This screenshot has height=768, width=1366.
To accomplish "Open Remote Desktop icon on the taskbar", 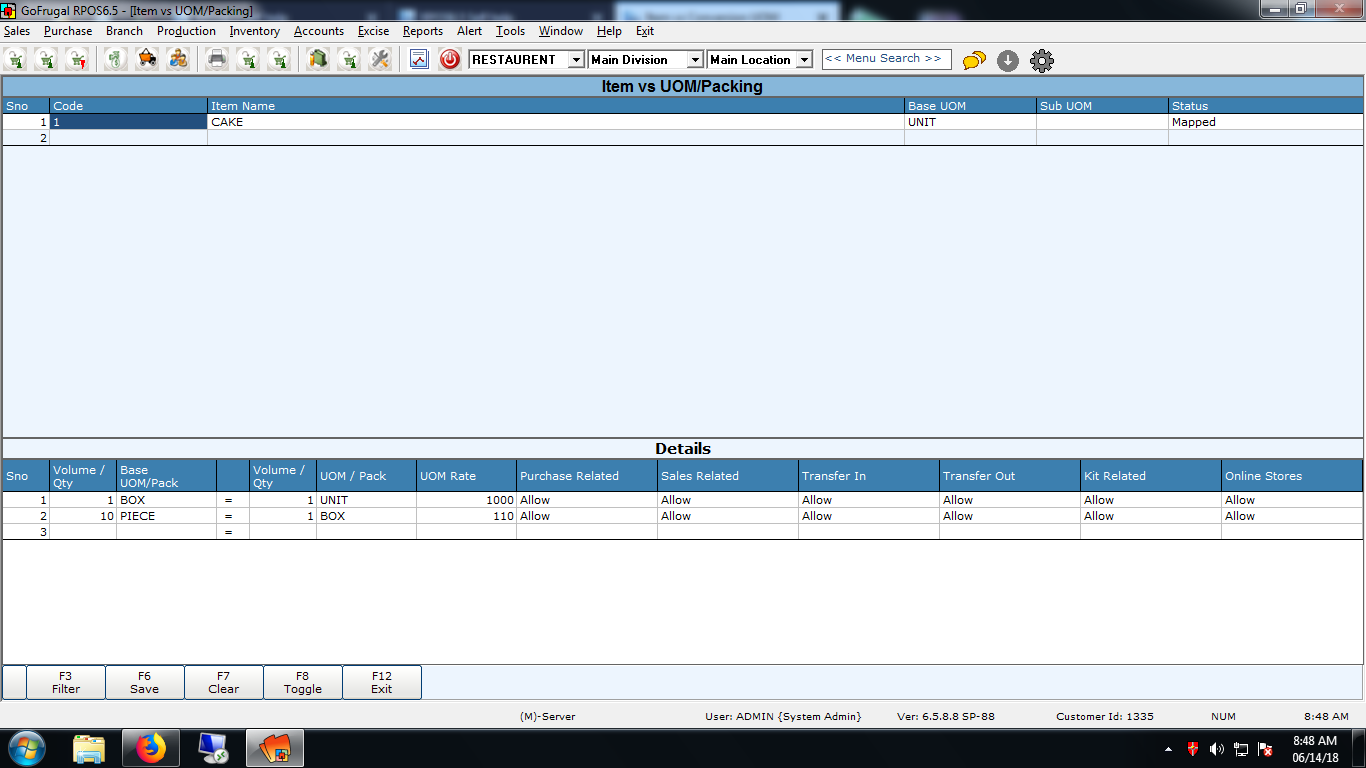I will [x=213, y=748].
